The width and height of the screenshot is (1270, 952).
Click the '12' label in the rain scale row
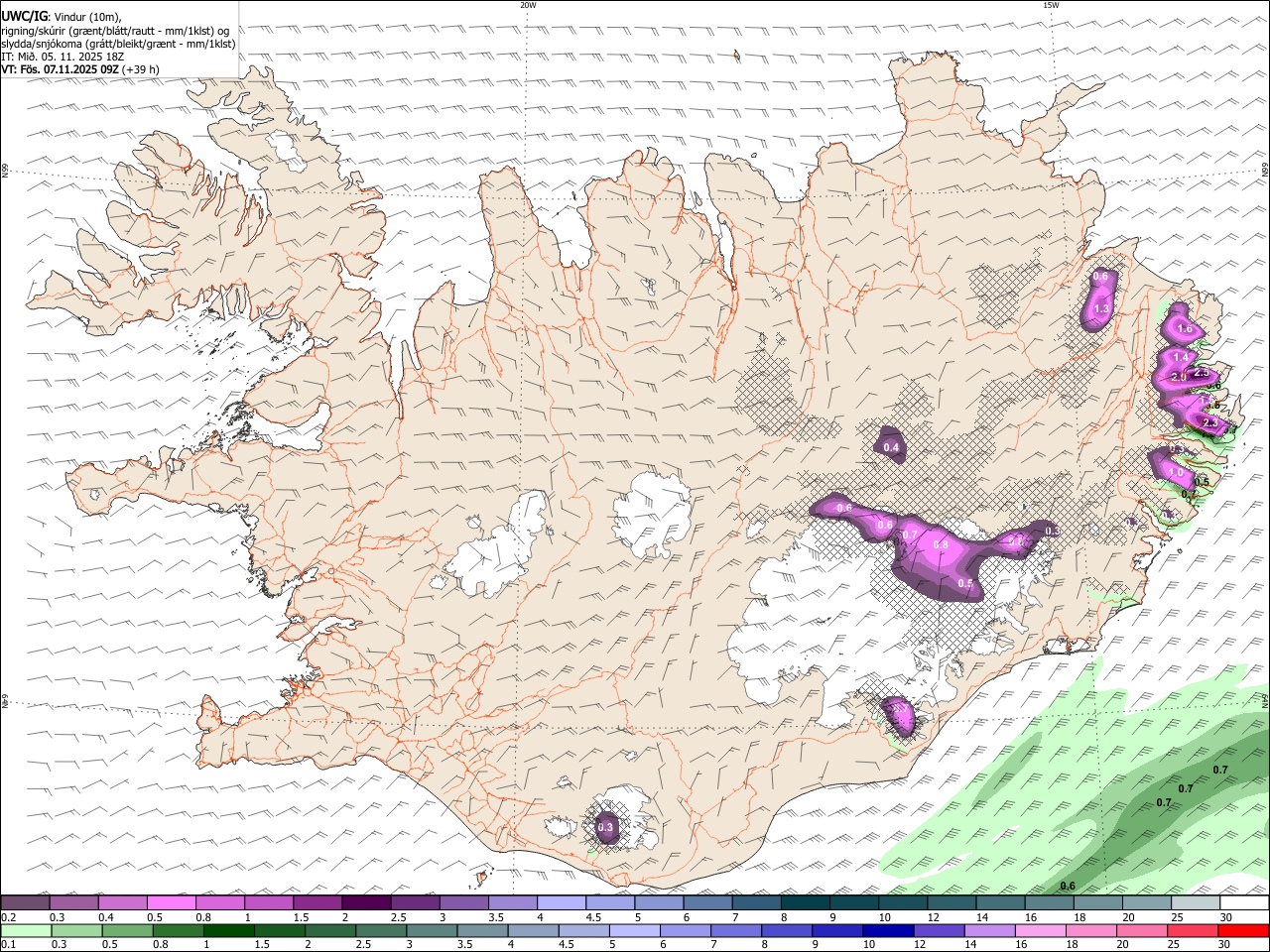point(920,945)
